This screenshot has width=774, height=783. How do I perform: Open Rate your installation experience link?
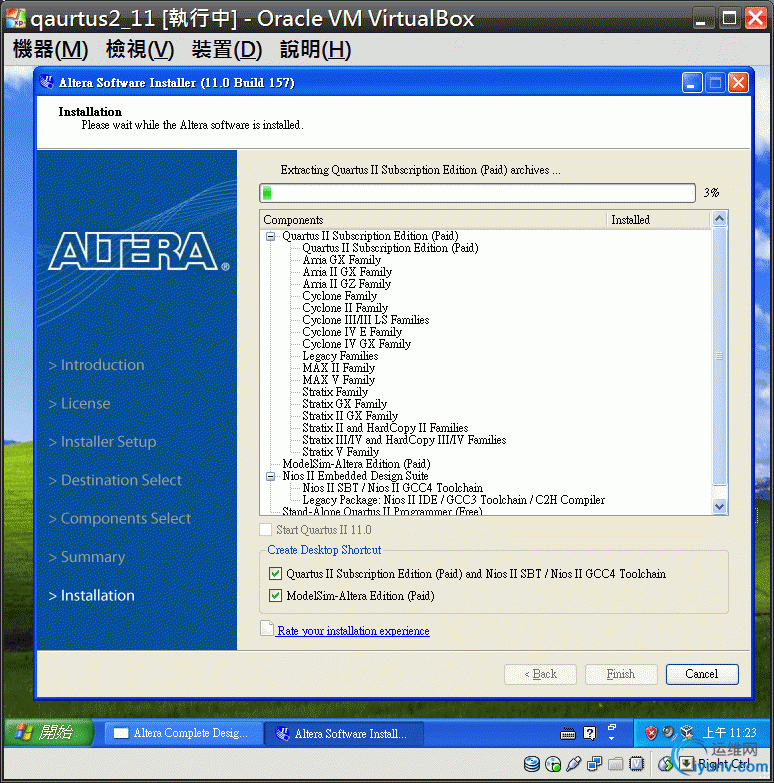[x=353, y=631]
